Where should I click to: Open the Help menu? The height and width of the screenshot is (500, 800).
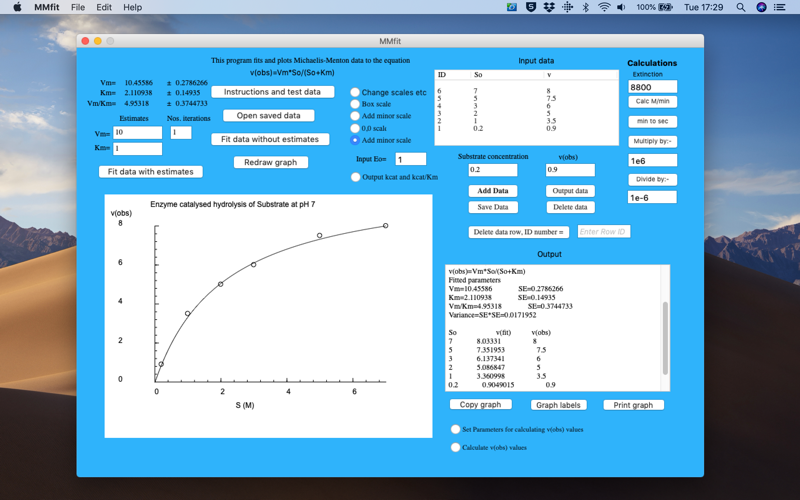click(x=132, y=7)
